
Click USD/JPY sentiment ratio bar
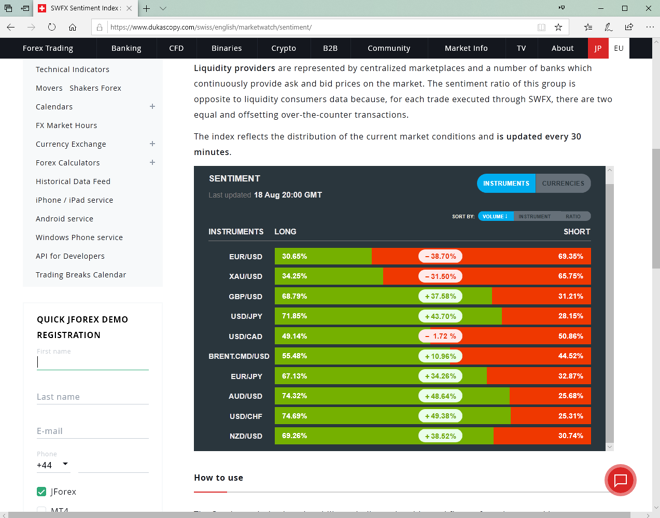pyautogui.click(x=433, y=316)
